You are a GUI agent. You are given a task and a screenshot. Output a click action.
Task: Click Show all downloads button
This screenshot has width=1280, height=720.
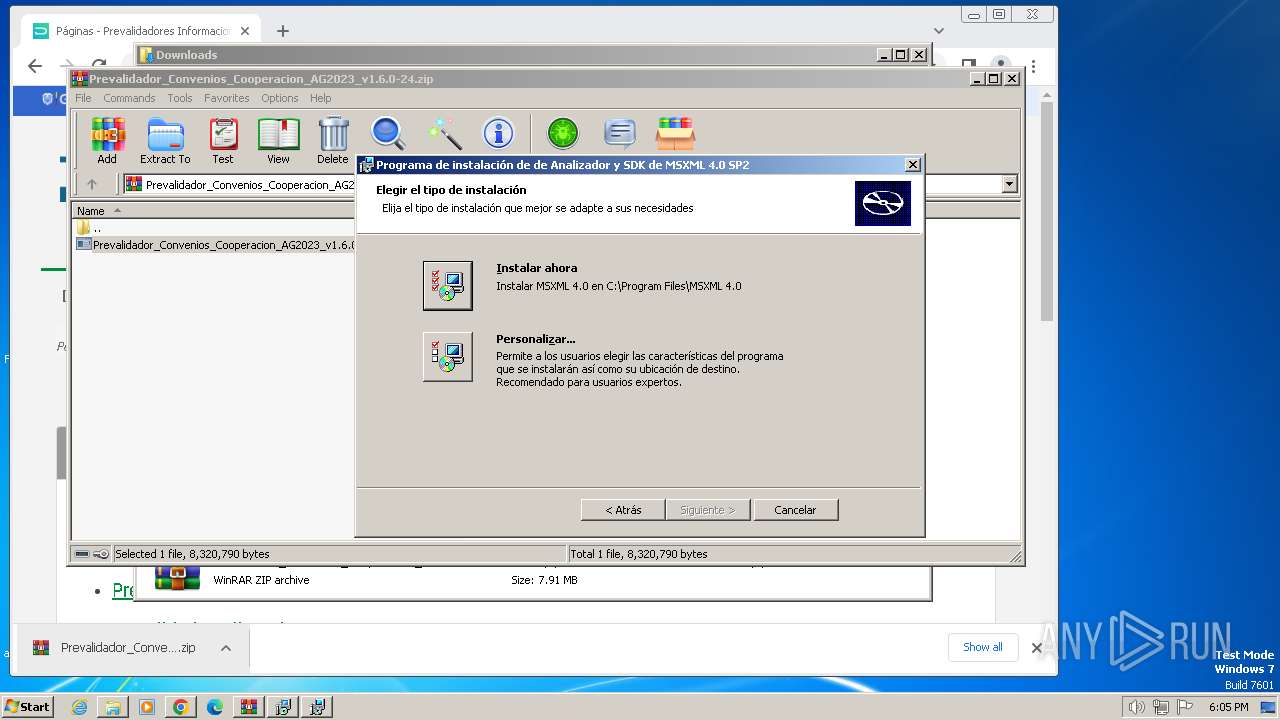pyautogui.click(x=983, y=647)
